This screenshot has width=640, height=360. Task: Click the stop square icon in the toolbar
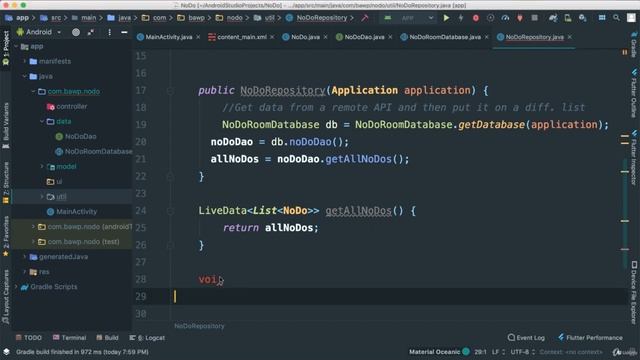[534, 18]
